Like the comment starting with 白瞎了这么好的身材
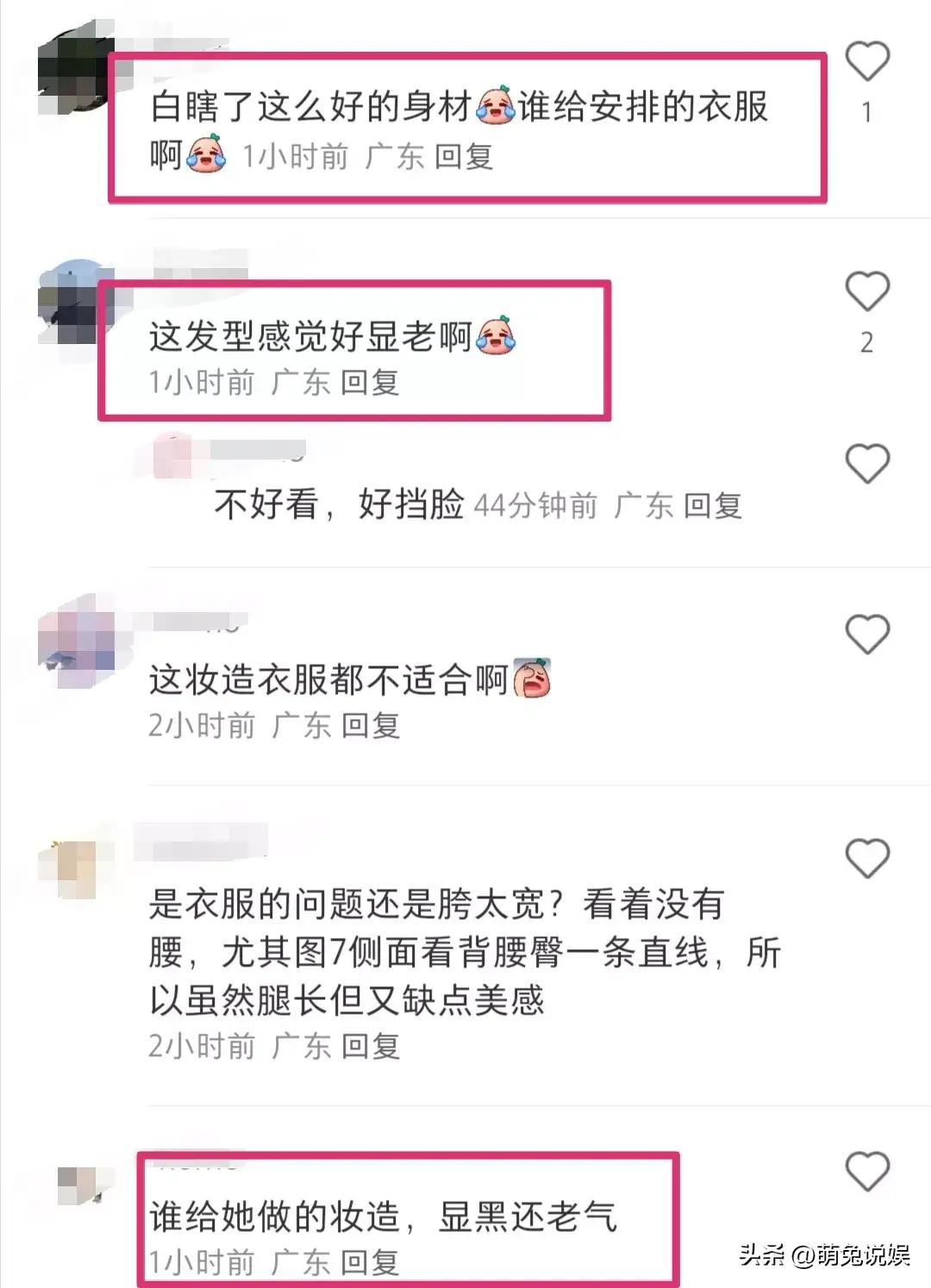The image size is (931, 1288). (866, 61)
